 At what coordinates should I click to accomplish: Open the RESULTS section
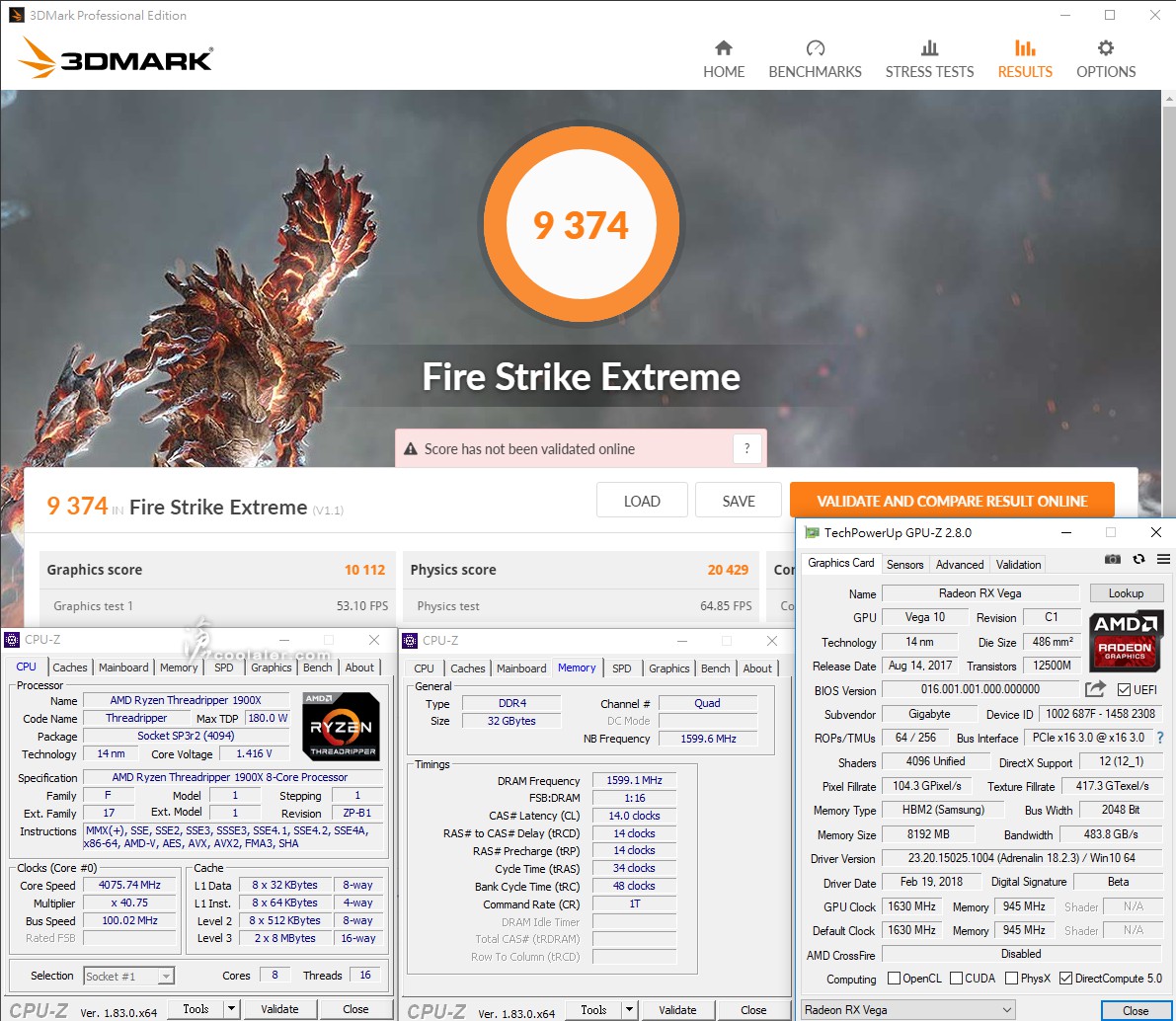(x=1025, y=59)
